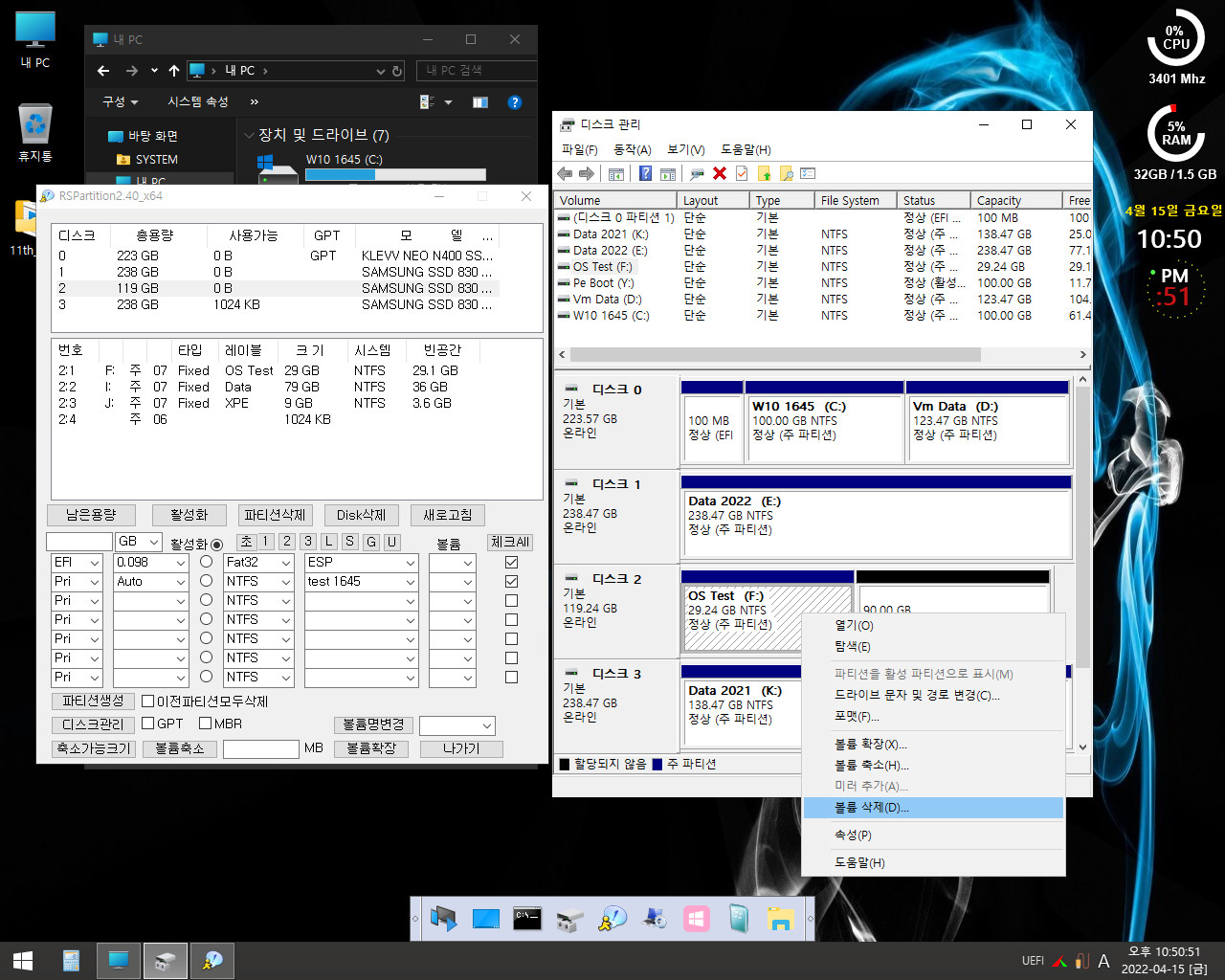Click the 파티션생성 button
The height and width of the screenshot is (980, 1225).
pos(93,701)
